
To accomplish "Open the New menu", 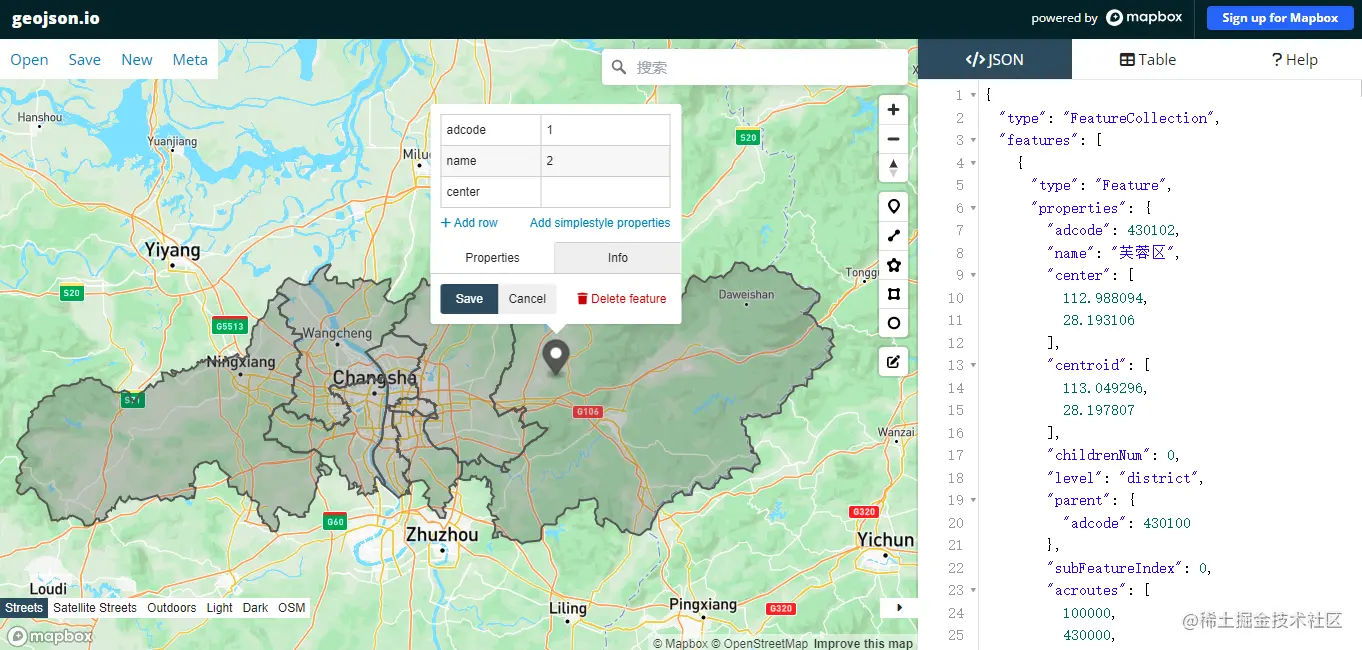I will 137,60.
